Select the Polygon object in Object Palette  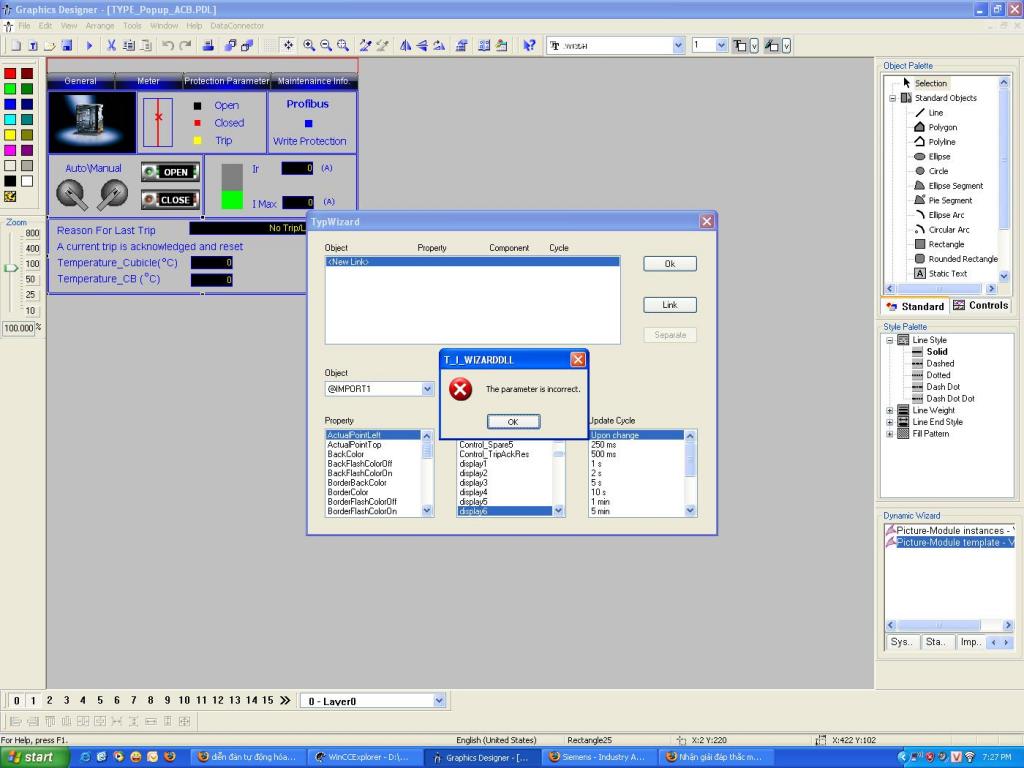click(941, 127)
